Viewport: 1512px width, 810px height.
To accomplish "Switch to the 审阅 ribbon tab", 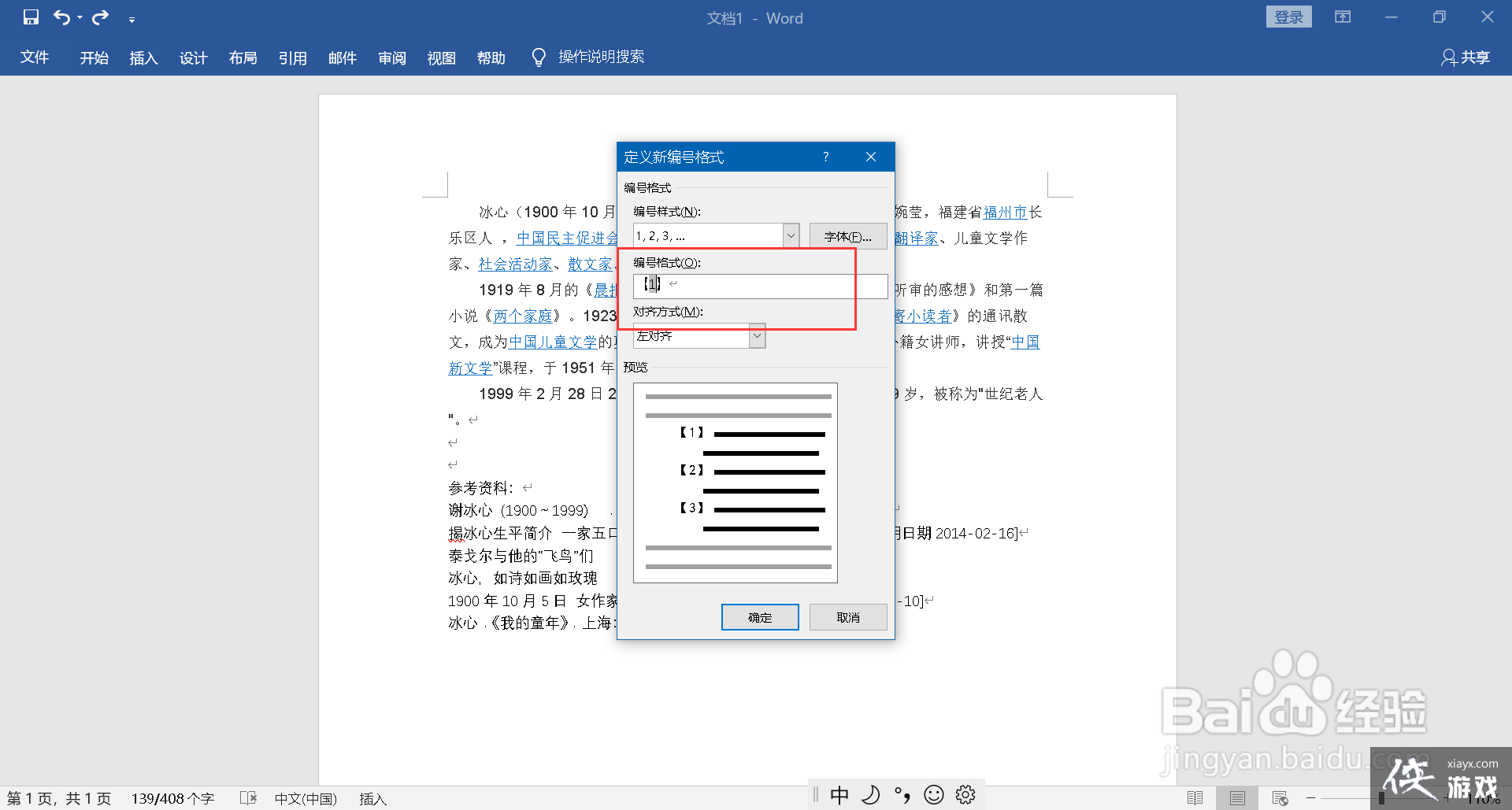I will [392, 57].
